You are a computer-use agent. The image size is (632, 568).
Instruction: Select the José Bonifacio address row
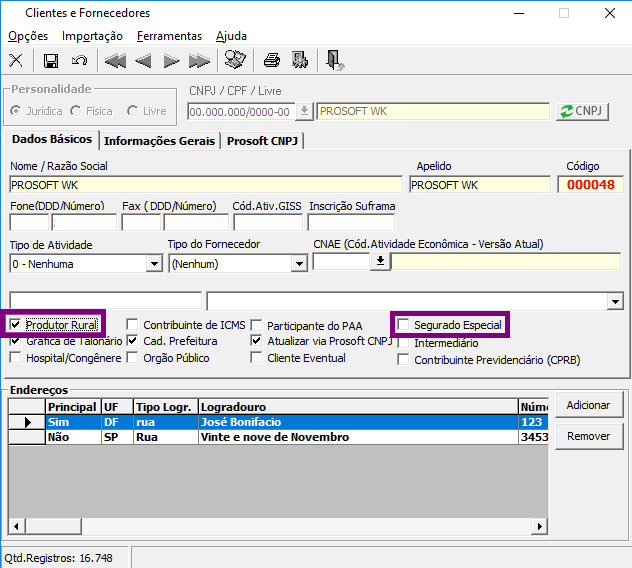point(278,422)
